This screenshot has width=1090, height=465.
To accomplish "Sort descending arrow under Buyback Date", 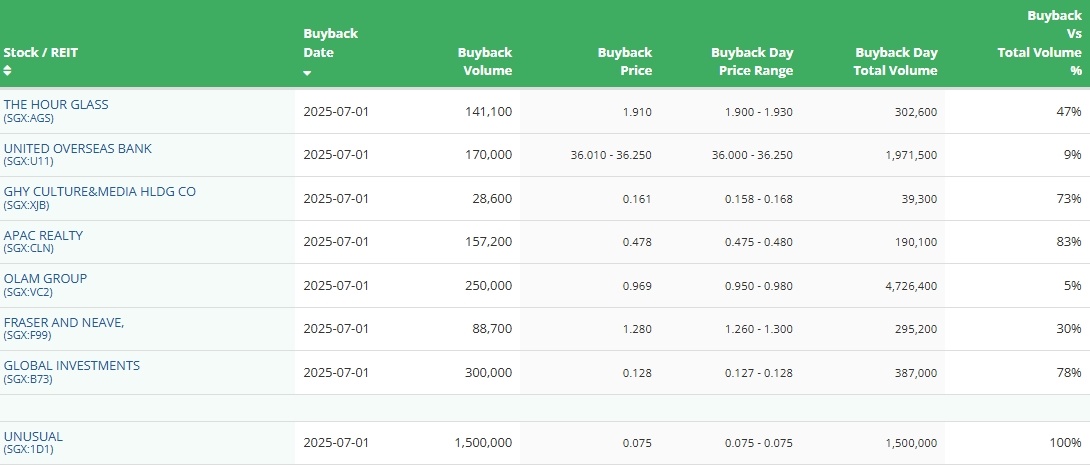I will pos(307,73).
